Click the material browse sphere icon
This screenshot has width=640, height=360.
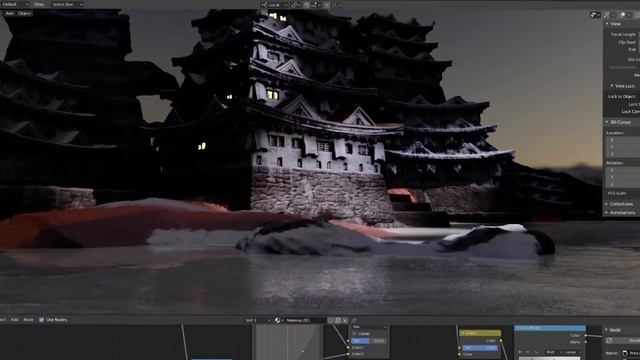[x=279, y=320]
